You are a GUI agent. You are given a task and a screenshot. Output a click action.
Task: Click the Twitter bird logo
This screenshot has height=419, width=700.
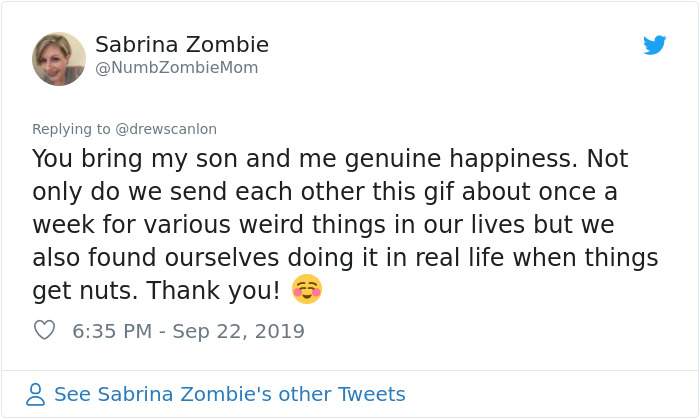coord(655,45)
